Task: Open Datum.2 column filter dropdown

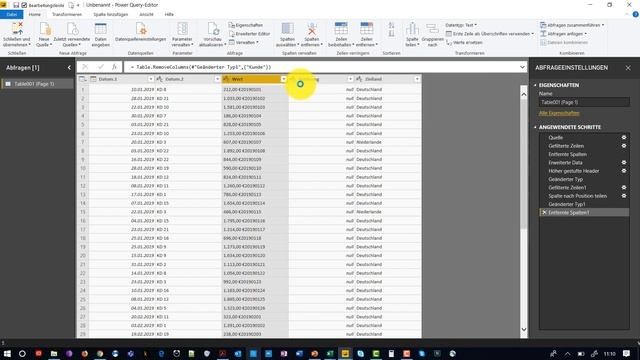Action: point(217,79)
